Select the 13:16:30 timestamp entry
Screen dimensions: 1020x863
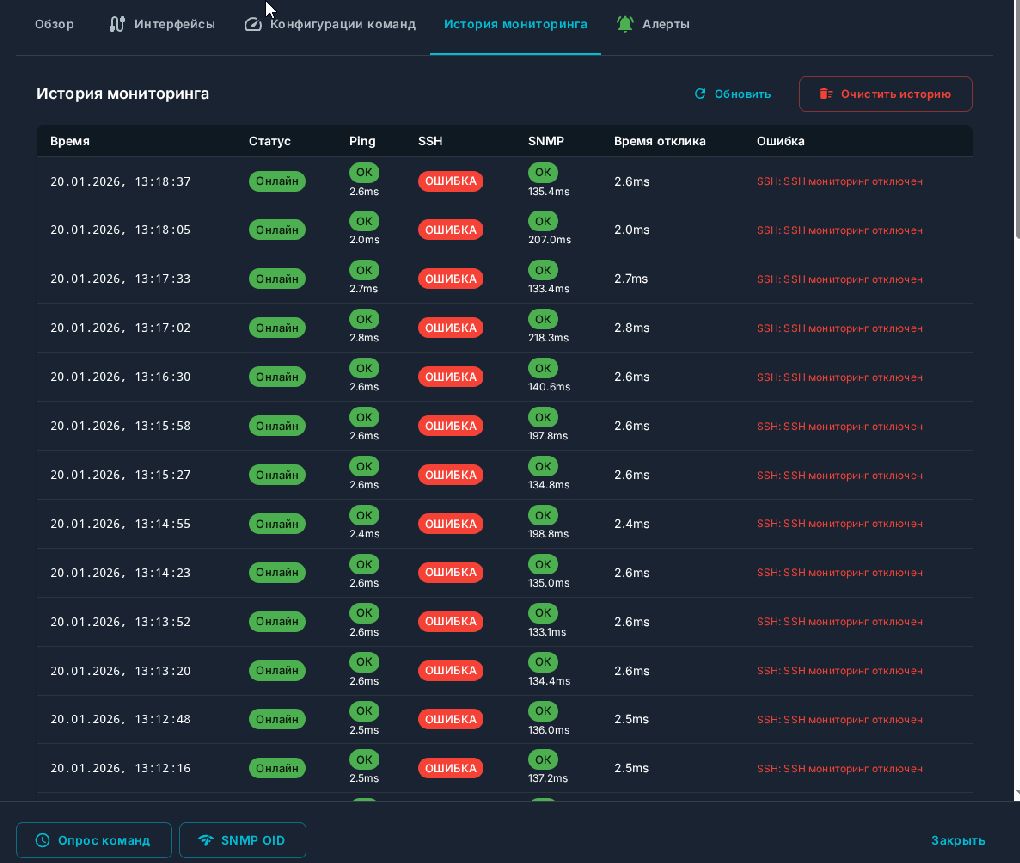click(120, 377)
